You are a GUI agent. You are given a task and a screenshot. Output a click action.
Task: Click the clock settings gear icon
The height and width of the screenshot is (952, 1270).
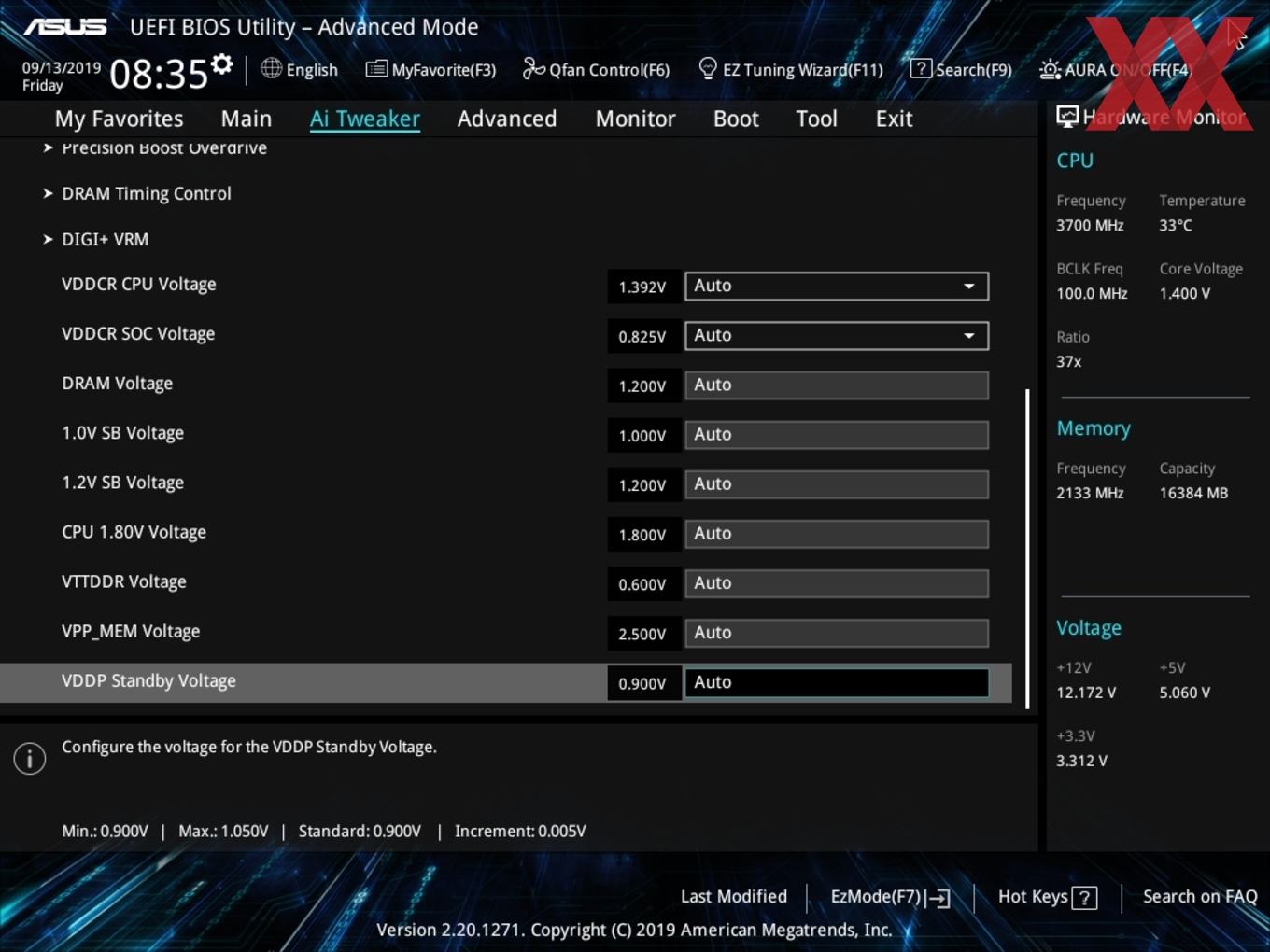coord(221,63)
